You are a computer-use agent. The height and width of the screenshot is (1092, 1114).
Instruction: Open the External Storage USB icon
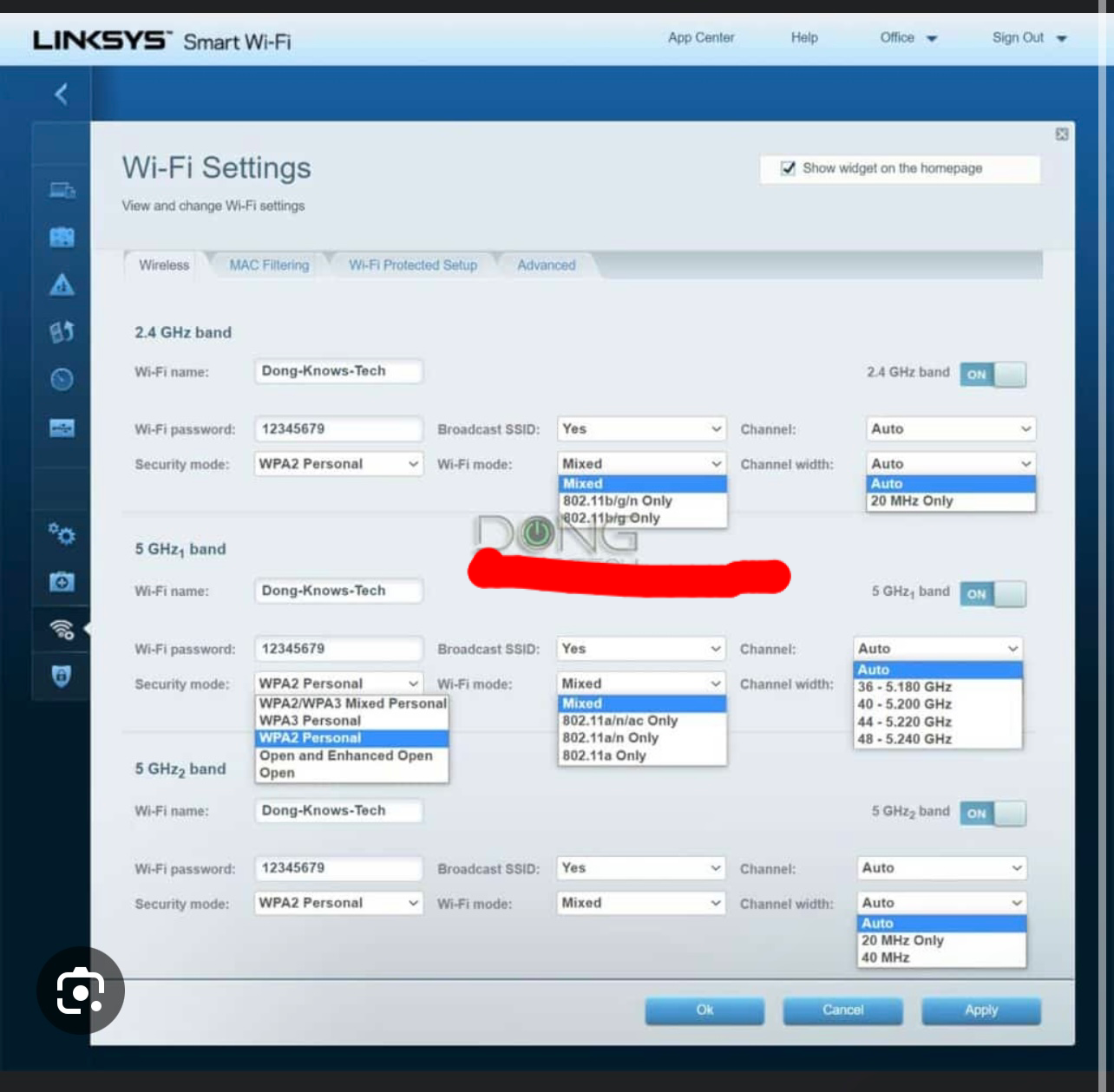62,428
